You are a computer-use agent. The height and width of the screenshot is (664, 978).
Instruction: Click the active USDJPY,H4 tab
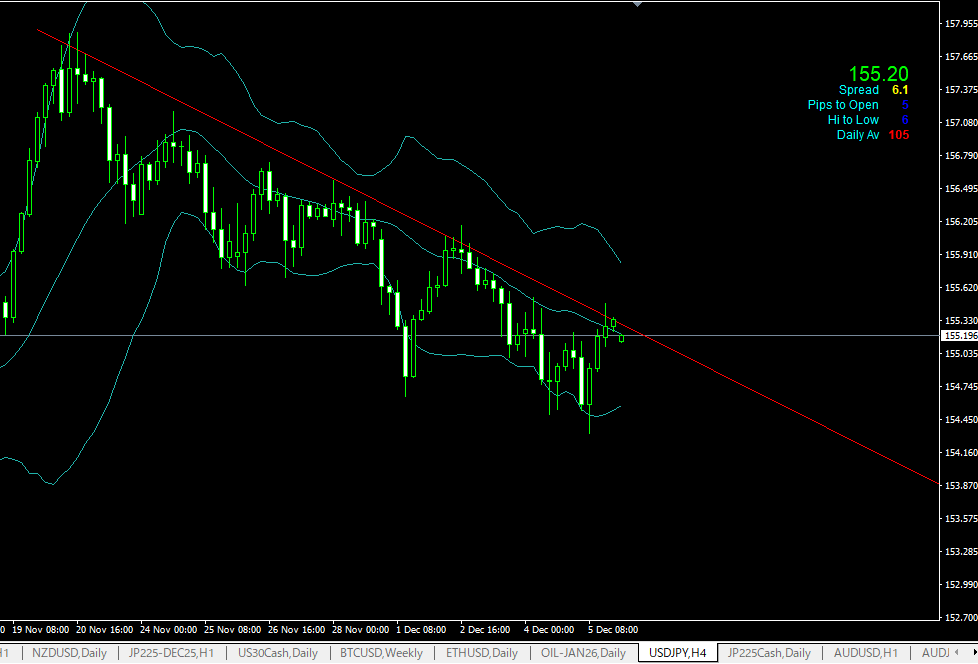click(677, 653)
